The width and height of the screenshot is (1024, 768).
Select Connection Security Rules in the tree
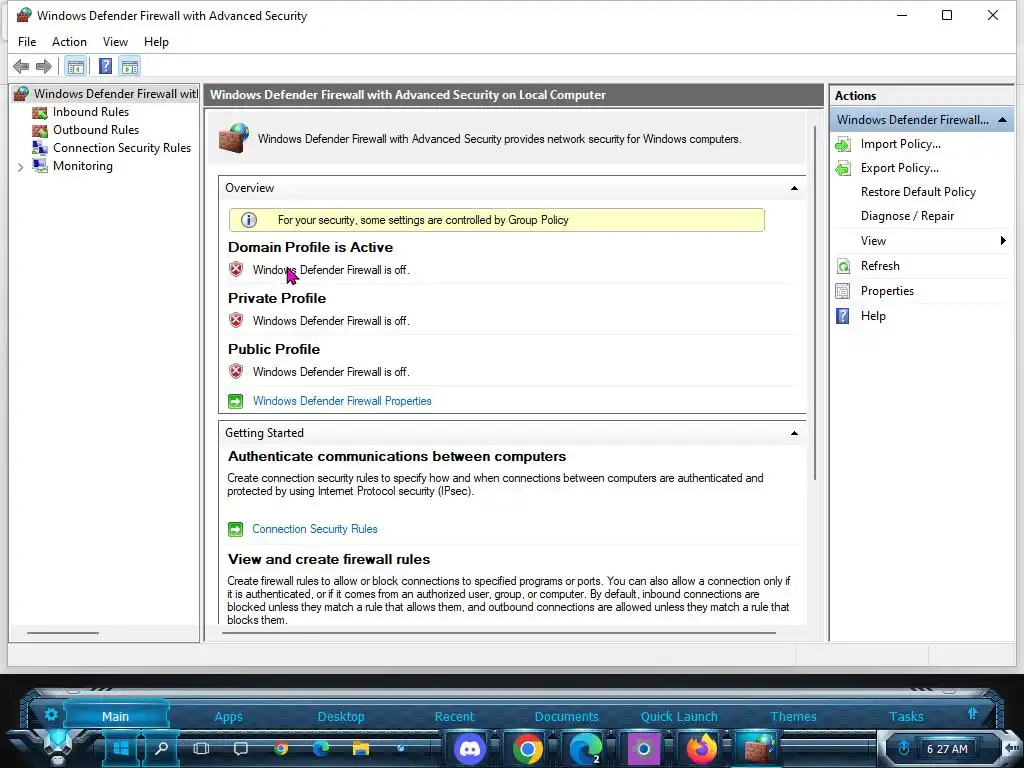point(122,148)
